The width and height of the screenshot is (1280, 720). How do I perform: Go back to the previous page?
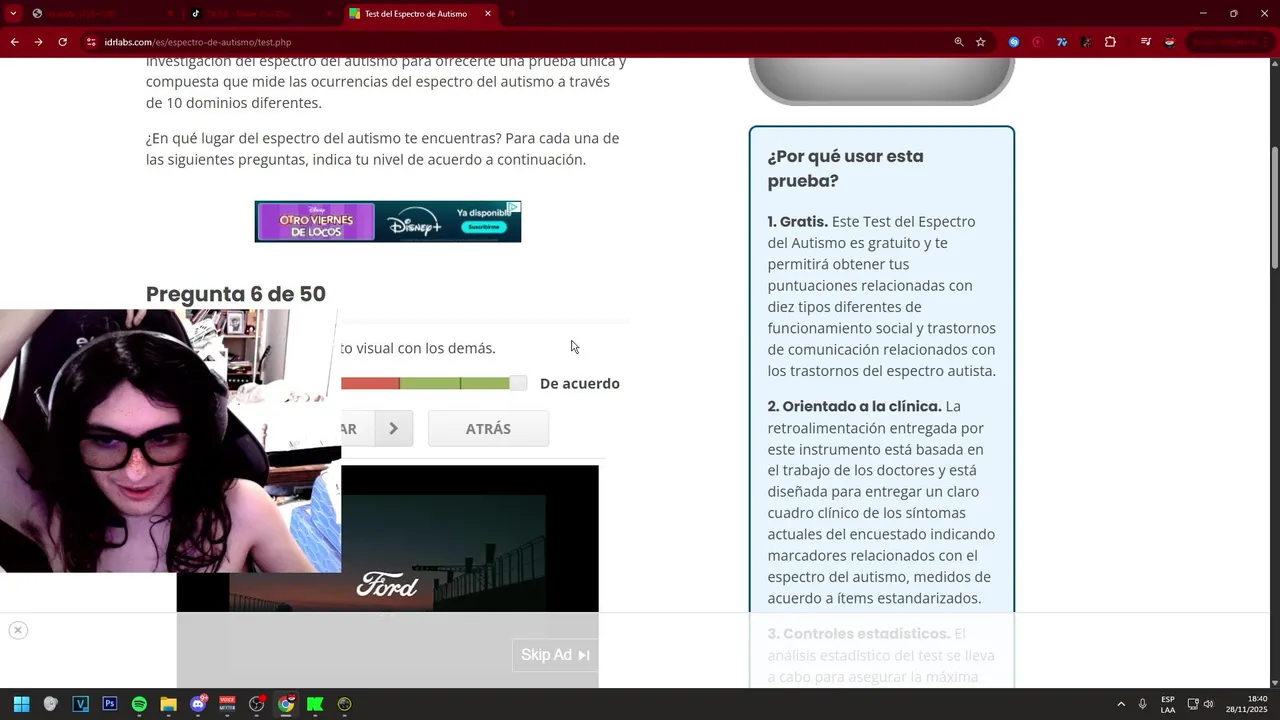click(14, 42)
